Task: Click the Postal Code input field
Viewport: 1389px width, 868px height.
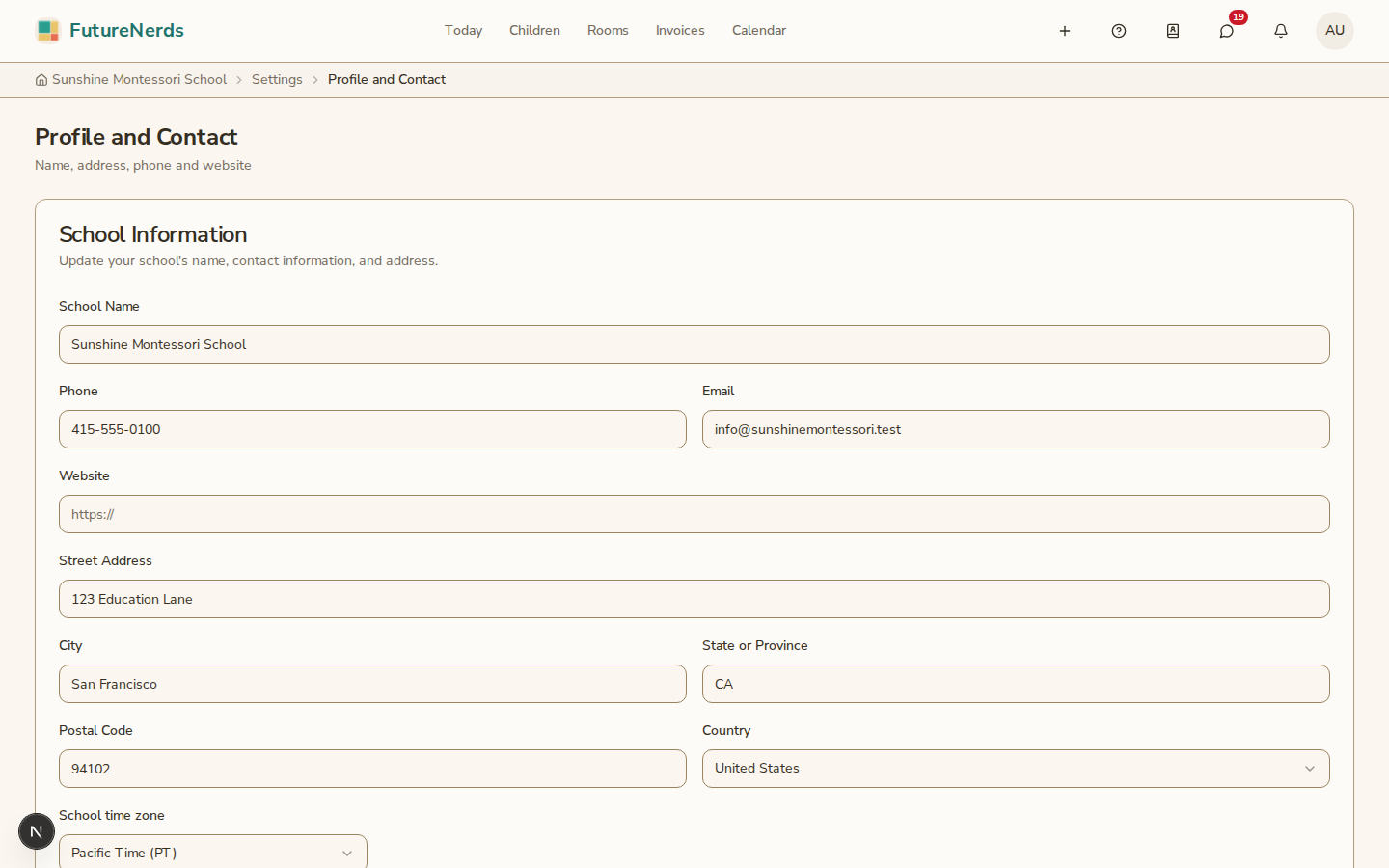Action: click(372, 769)
